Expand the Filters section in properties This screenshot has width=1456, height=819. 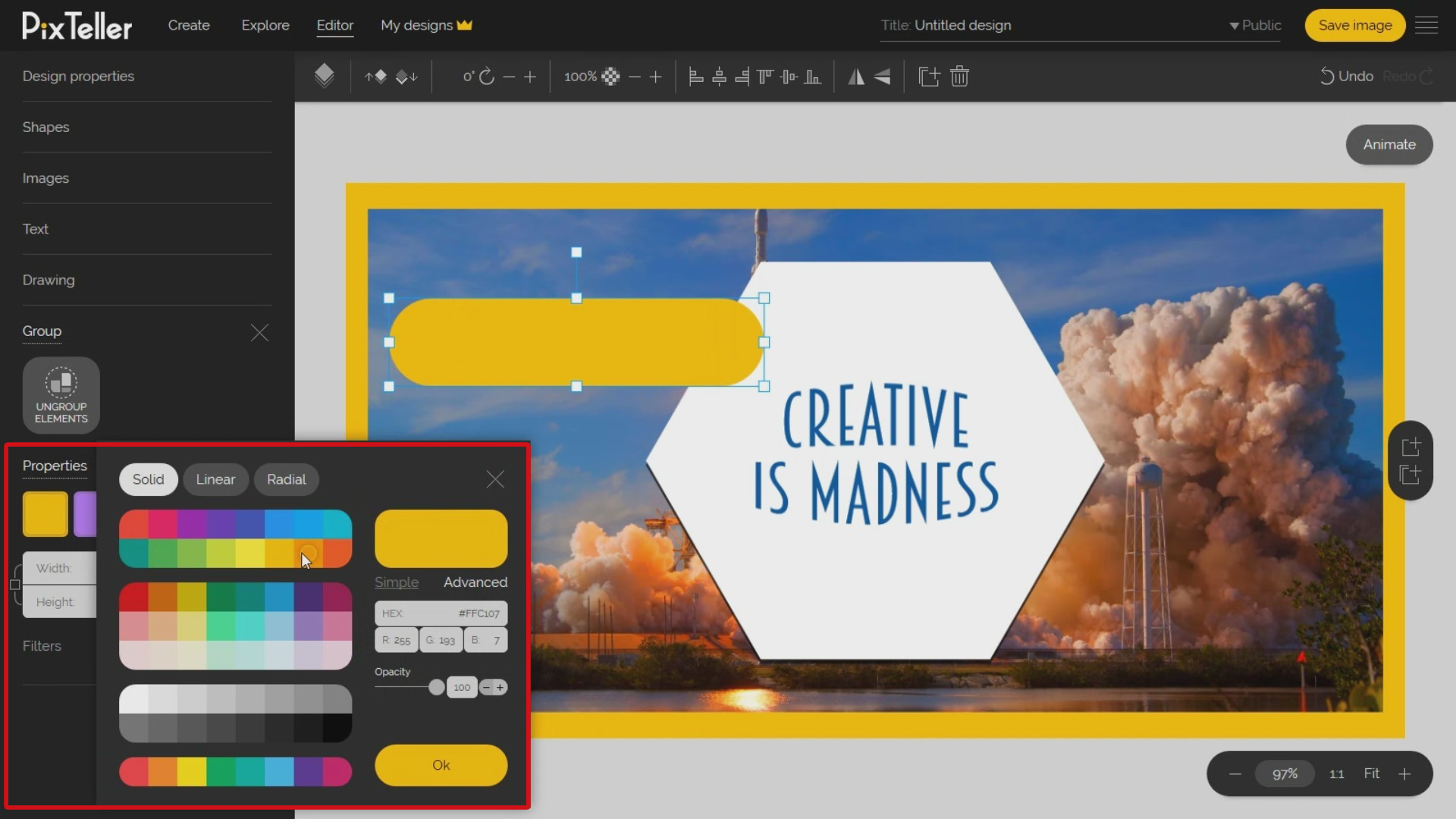point(42,645)
